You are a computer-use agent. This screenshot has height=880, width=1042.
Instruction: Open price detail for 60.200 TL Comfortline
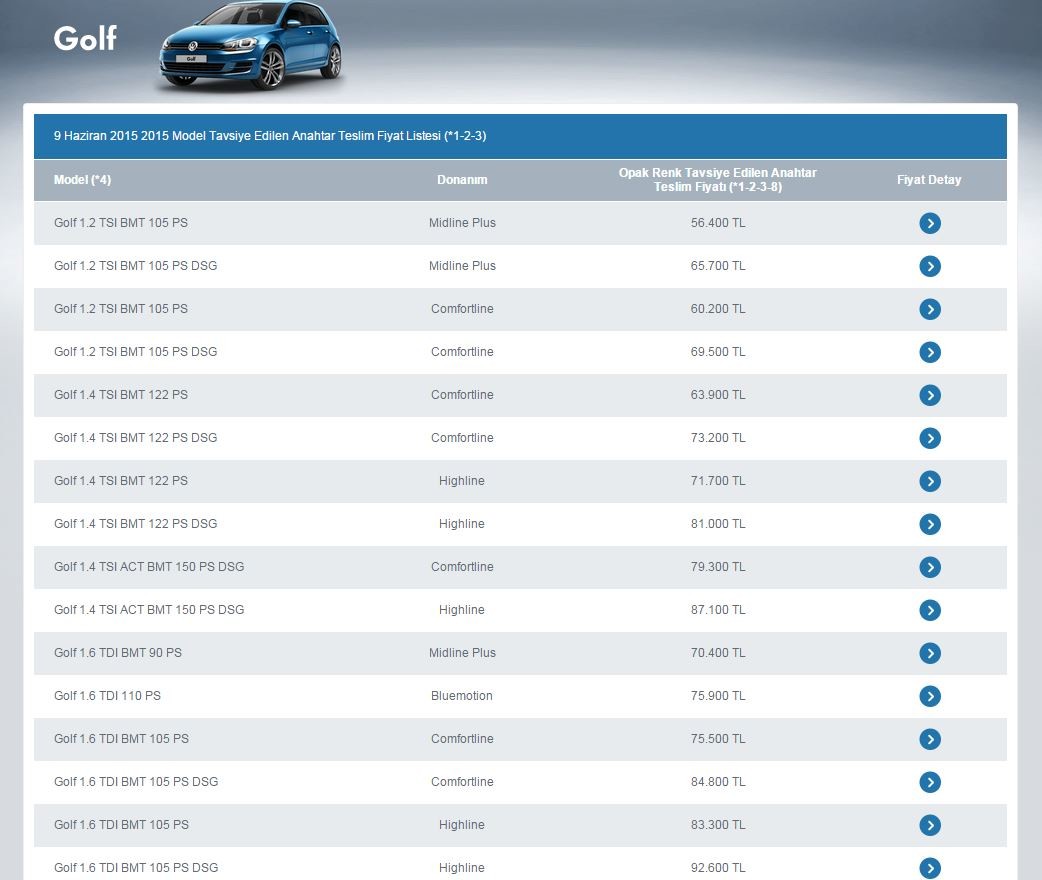(930, 309)
